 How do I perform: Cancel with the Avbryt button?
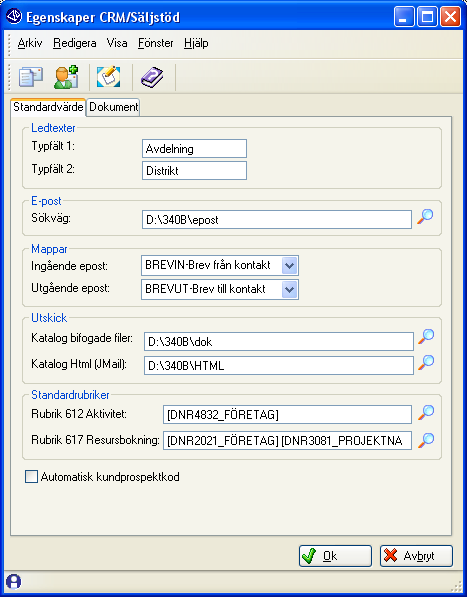point(416,556)
